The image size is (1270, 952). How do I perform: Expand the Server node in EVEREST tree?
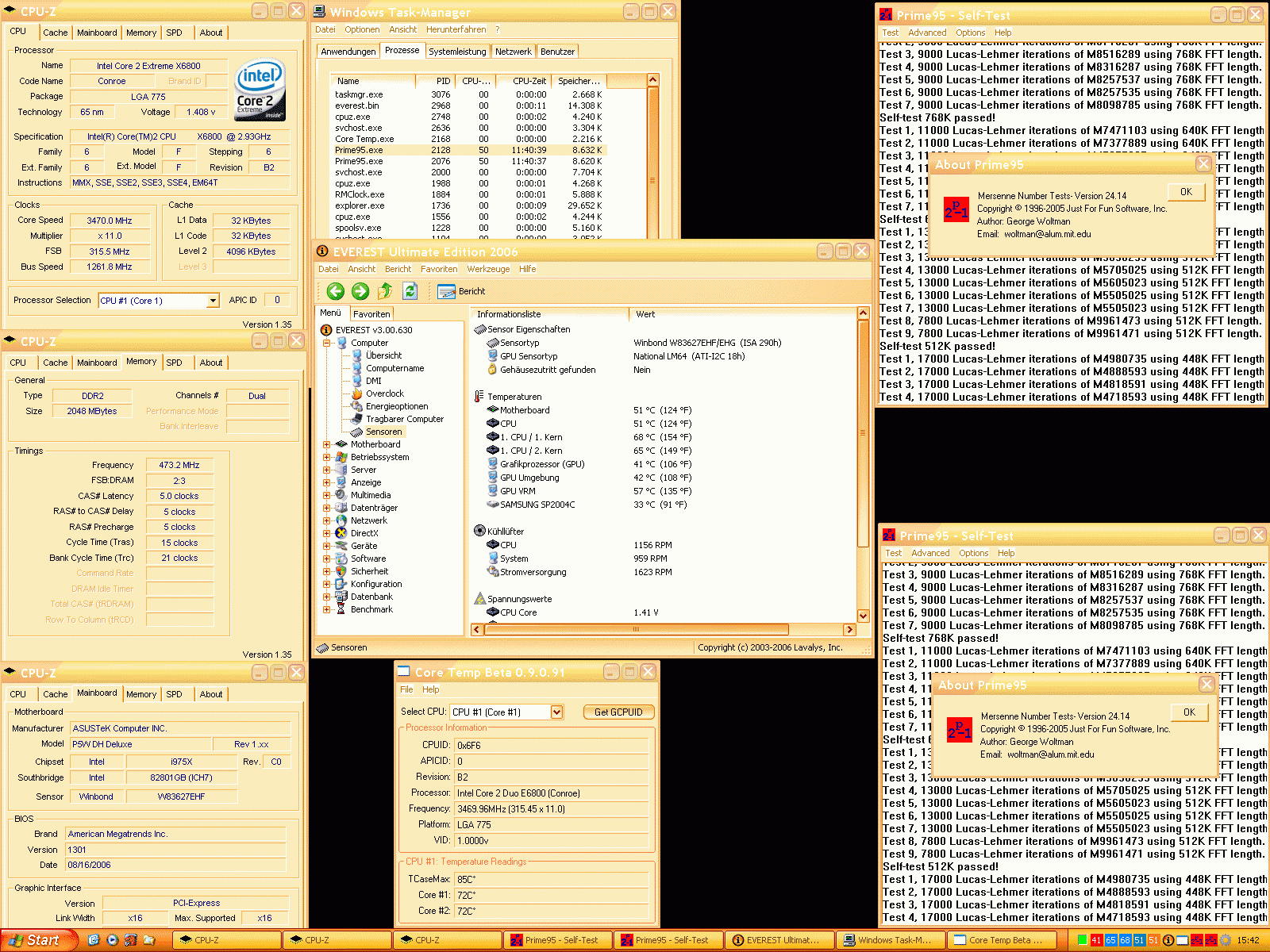(326, 470)
